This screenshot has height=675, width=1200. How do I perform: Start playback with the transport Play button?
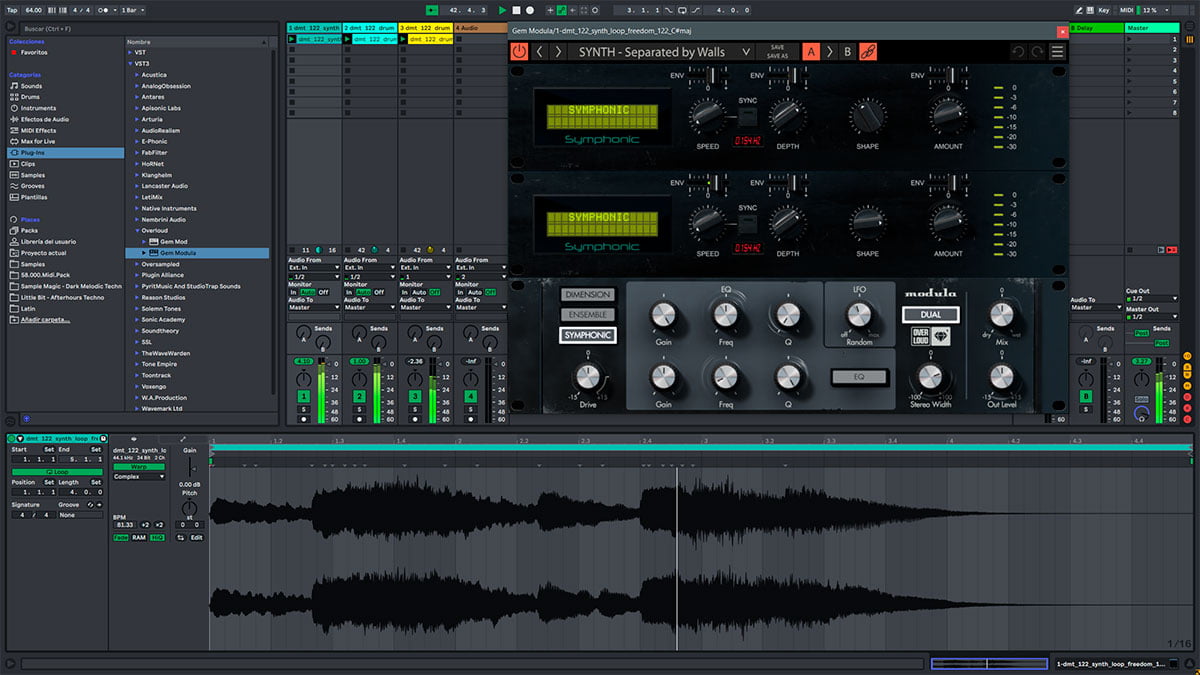click(x=503, y=10)
